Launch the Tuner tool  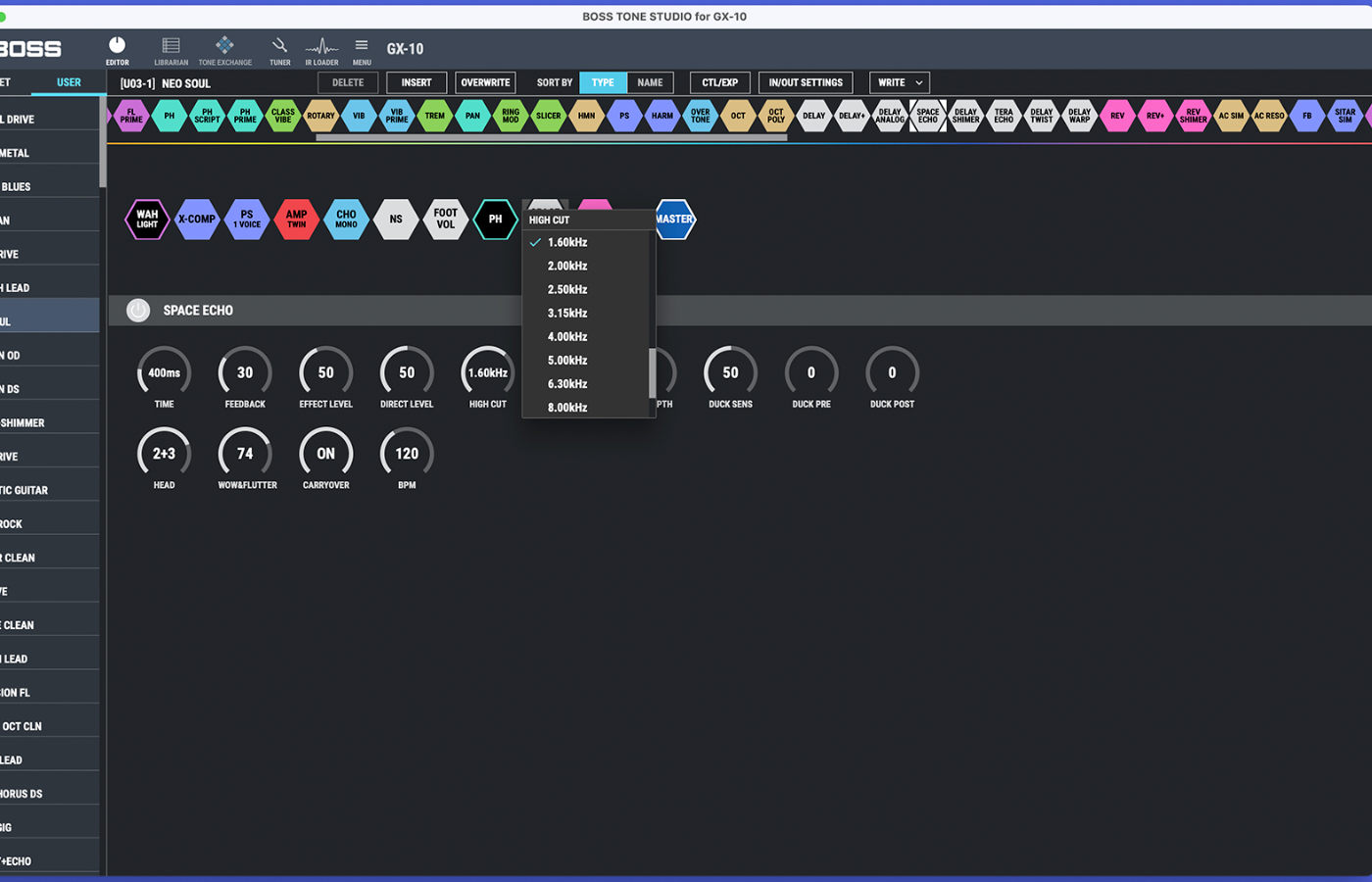click(279, 50)
